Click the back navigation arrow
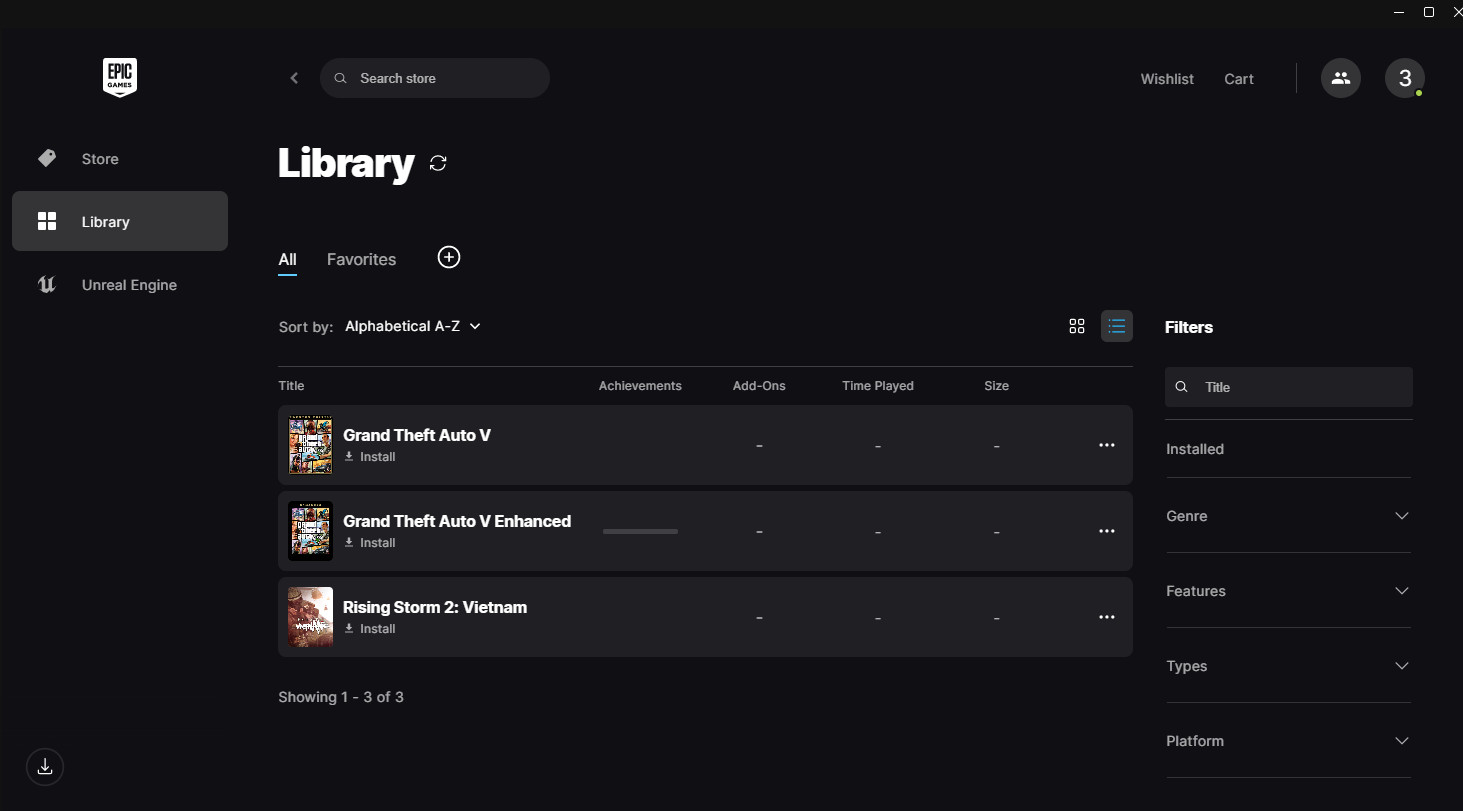The width and height of the screenshot is (1463, 811). (294, 78)
